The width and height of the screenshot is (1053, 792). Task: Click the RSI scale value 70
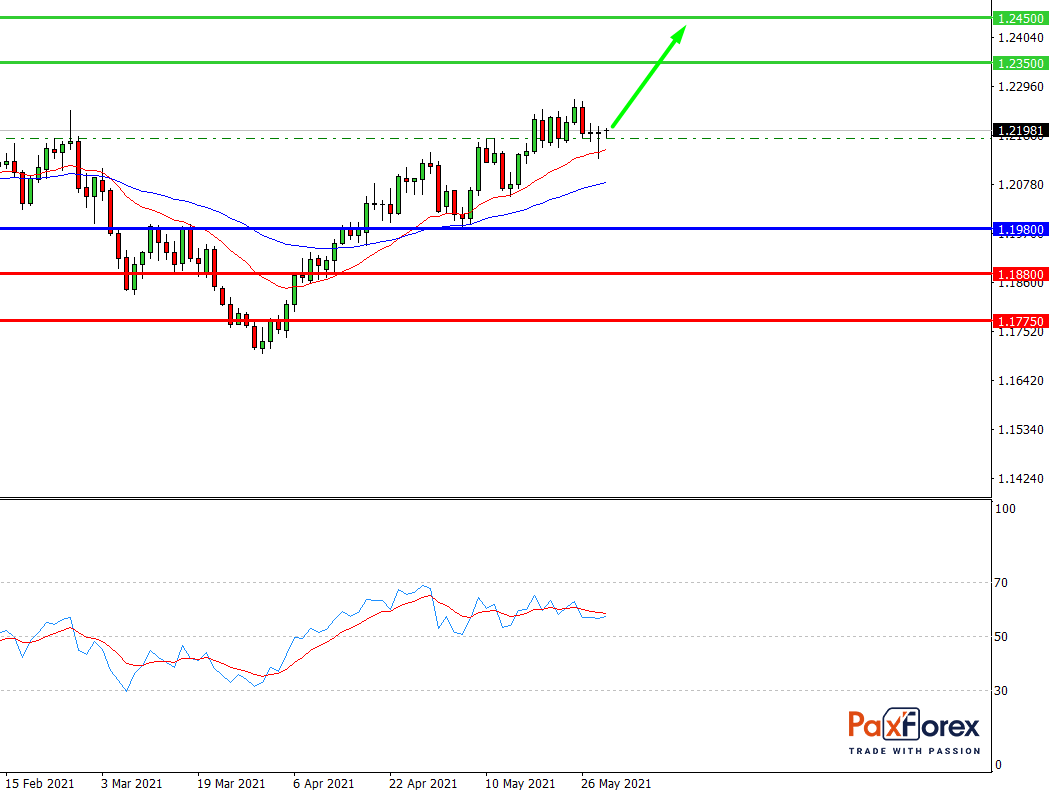coord(1001,583)
